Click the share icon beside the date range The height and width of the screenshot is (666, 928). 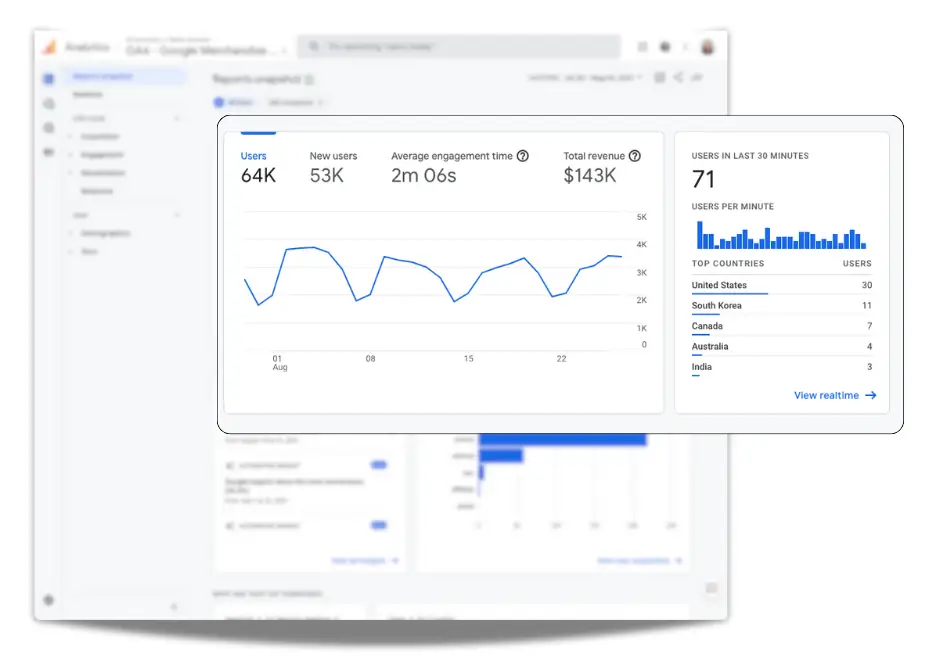click(677, 77)
